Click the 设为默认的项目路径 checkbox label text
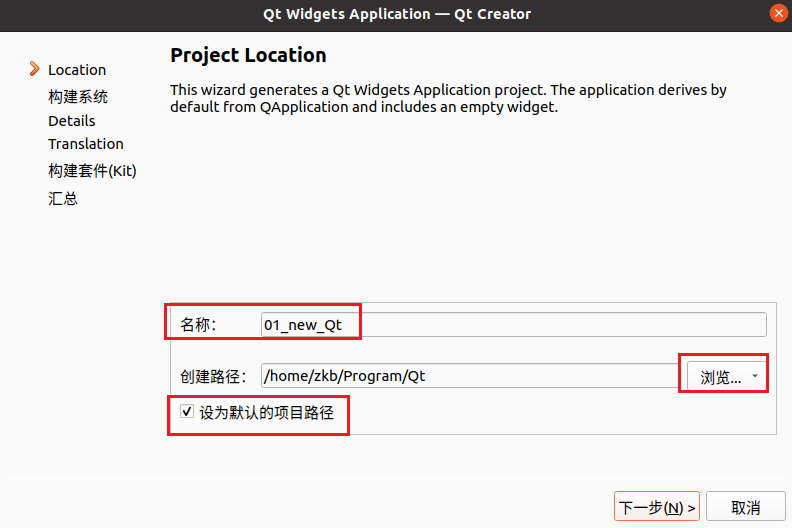 pyautogui.click(x=266, y=412)
